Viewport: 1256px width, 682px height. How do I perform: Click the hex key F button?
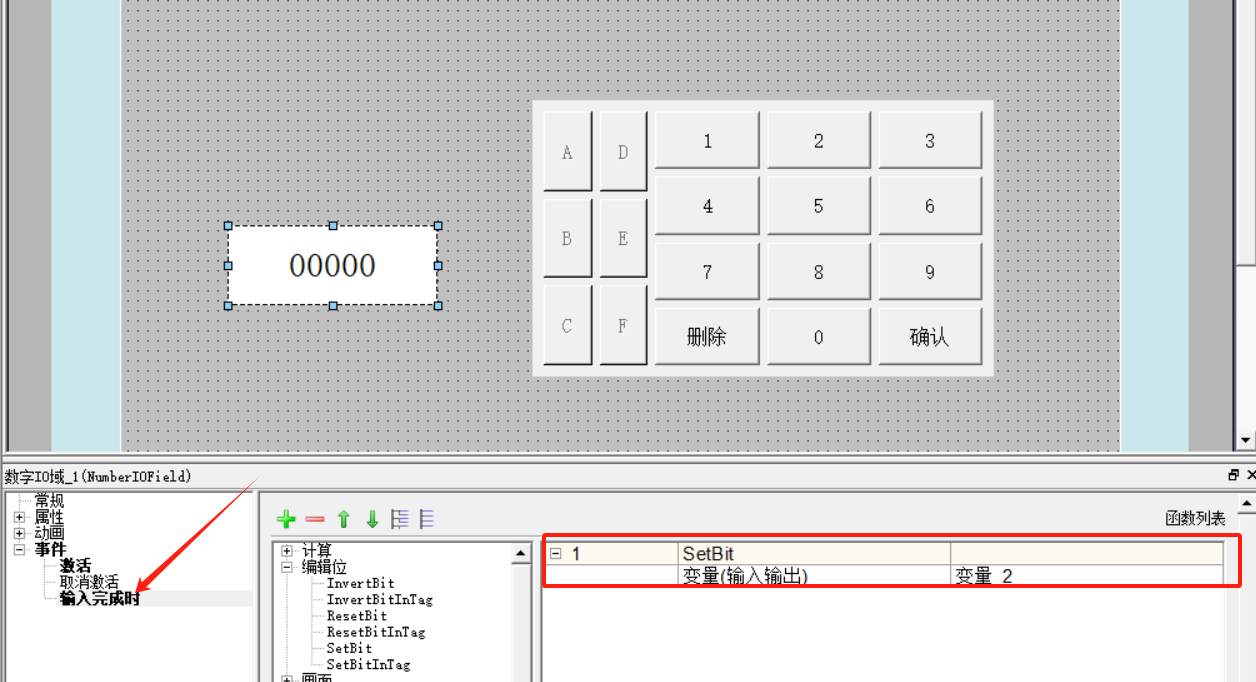(623, 325)
